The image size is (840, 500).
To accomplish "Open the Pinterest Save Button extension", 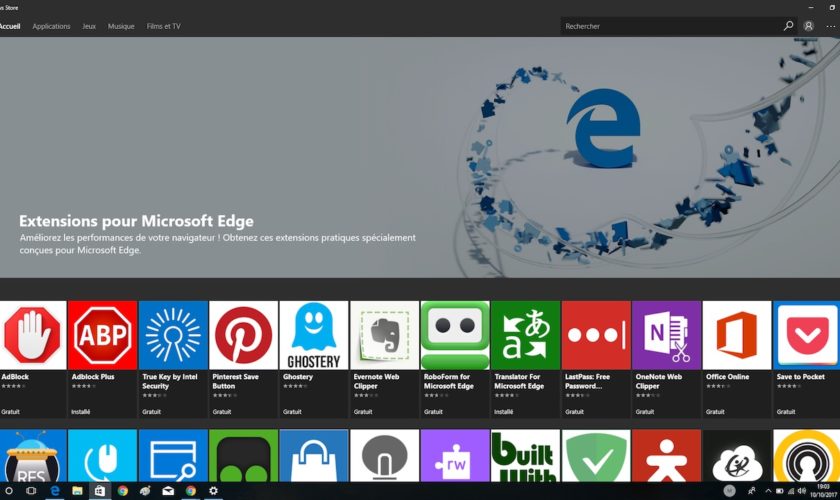I will 244,336.
